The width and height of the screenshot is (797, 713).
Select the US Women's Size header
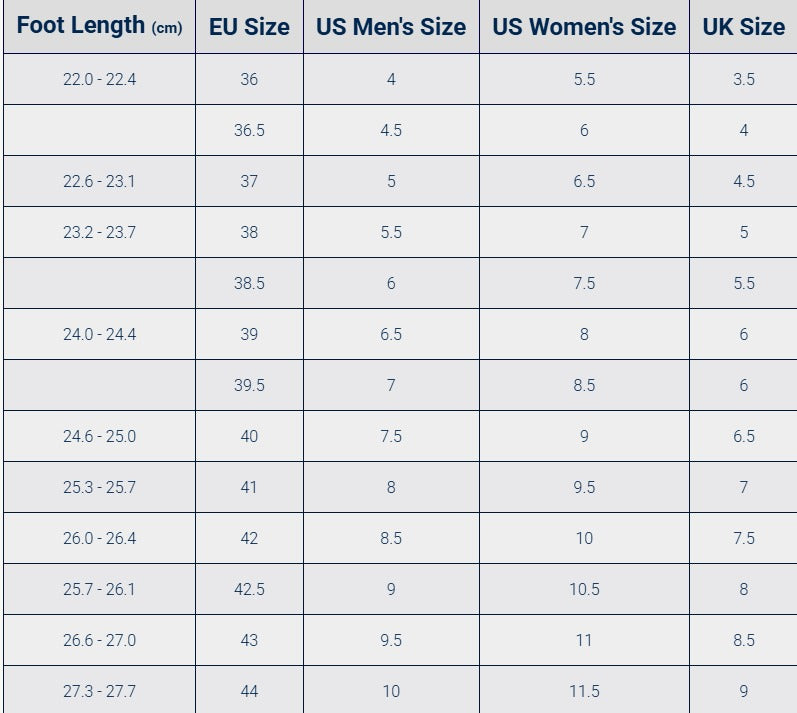coord(585,26)
